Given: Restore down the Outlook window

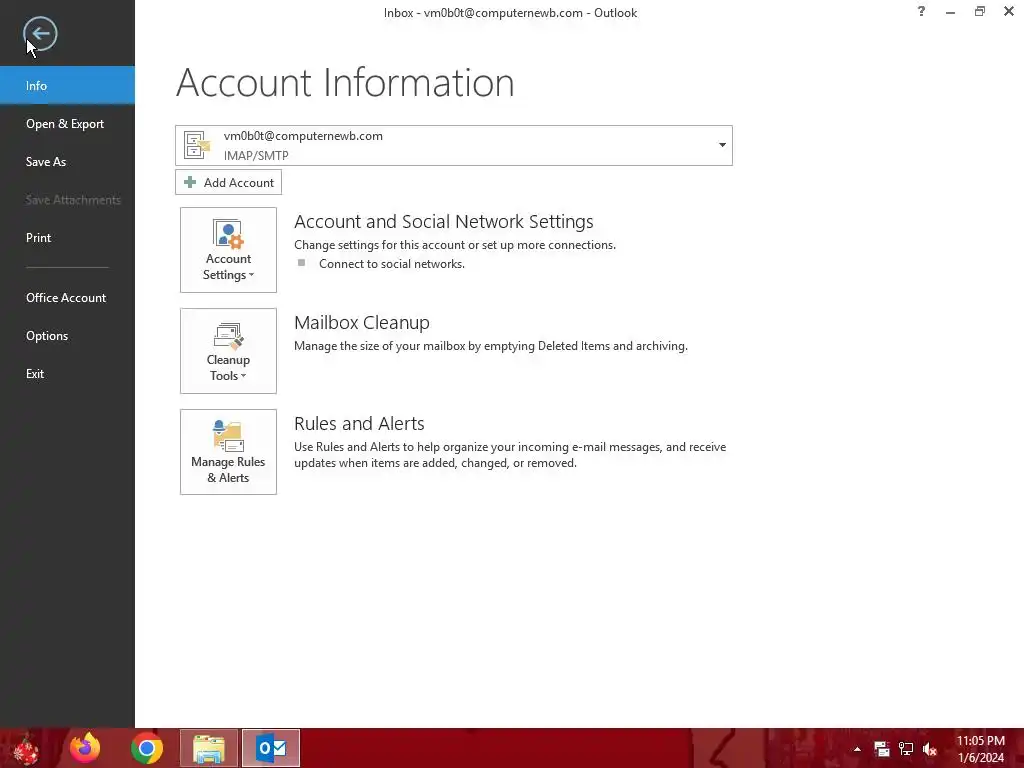Looking at the screenshot, I should [x=980, y=11].
